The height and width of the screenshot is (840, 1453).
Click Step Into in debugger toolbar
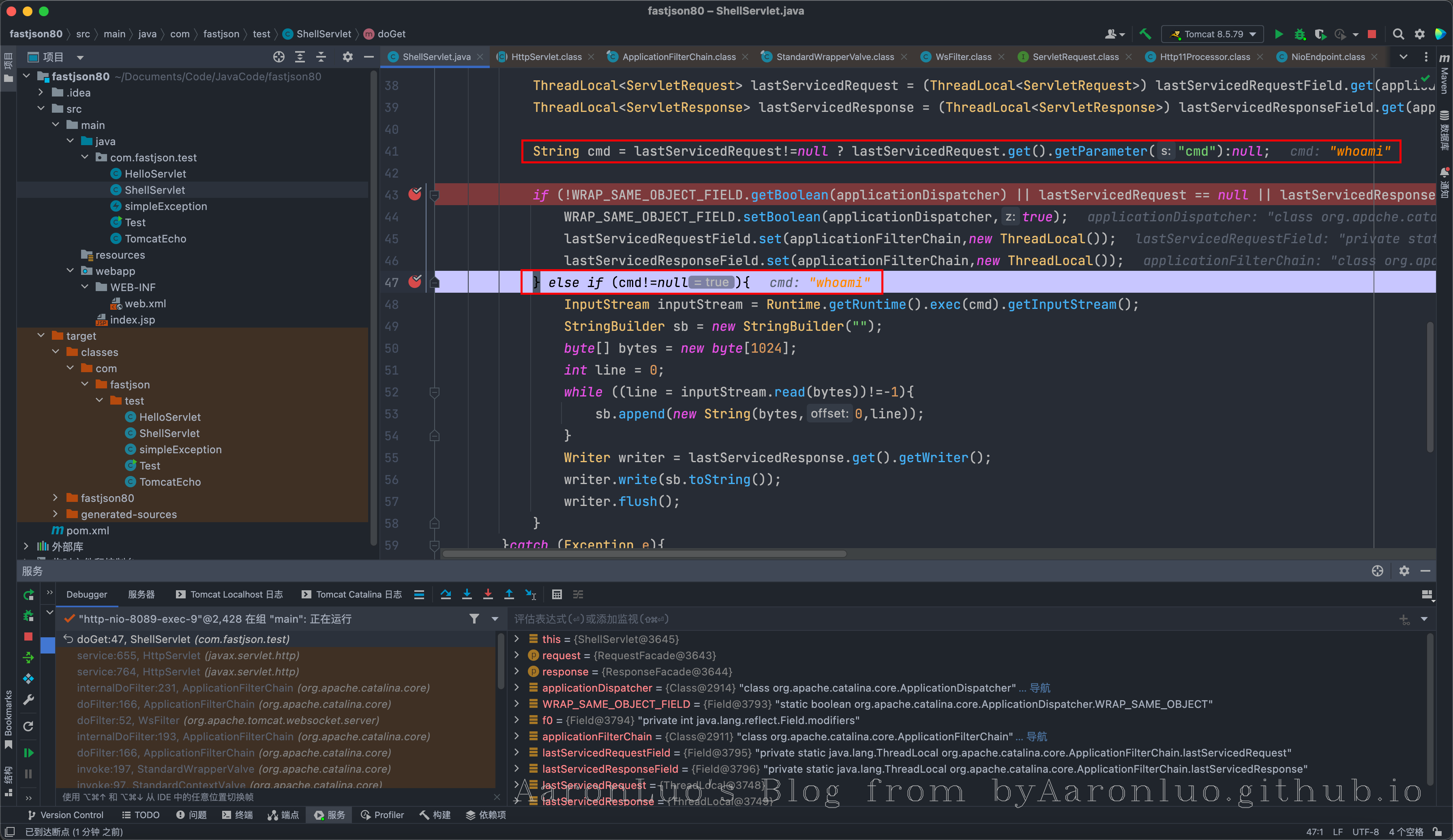coord(467,594)
